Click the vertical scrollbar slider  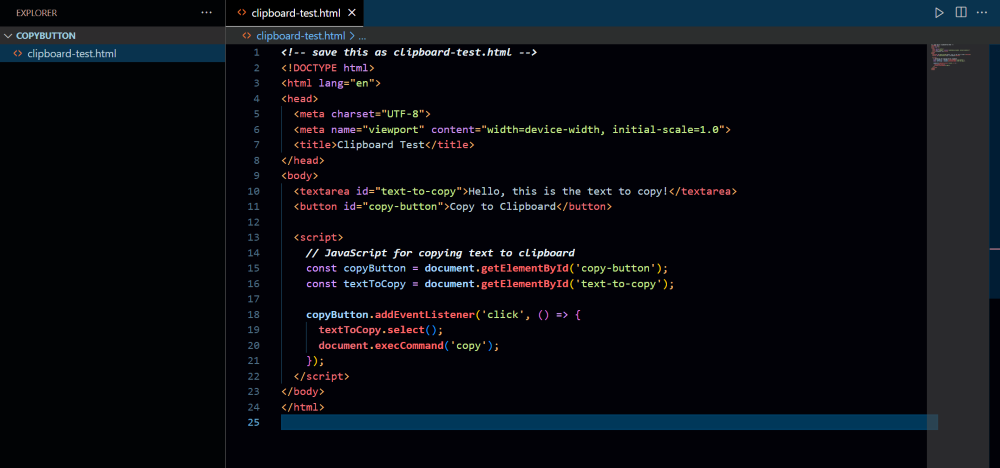[995, 171]
